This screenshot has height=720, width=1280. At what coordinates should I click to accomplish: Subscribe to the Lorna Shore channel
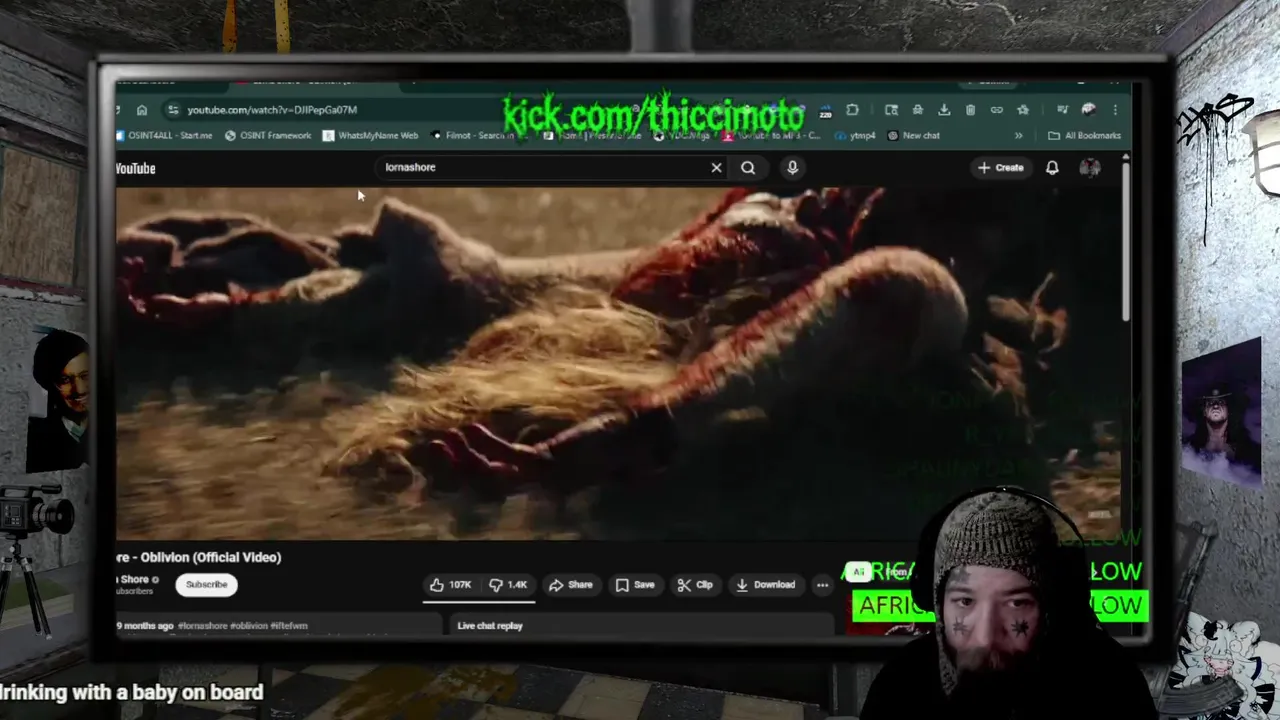(206, 585)
